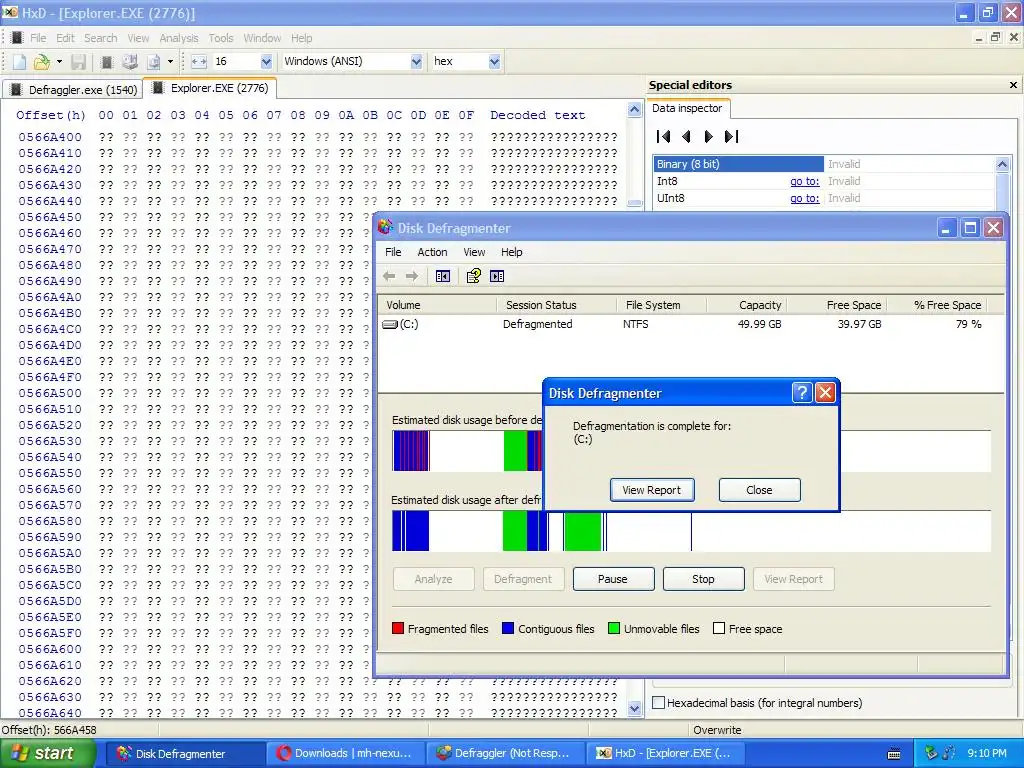Click the Pause button in Disk Defragmenter
The image size is (1024, 768).
pyautogui.click(x=613, y=579)
